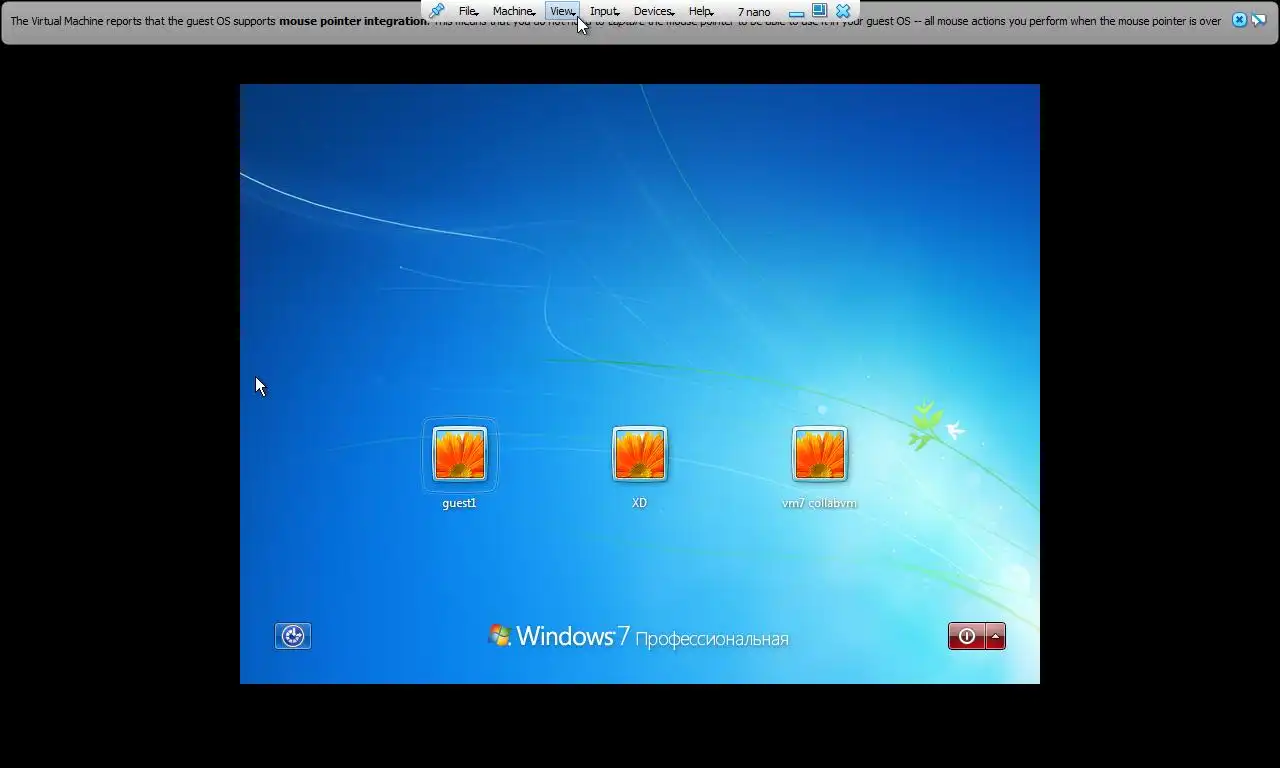Image resolution: width=1280 pixels, height=768 pixels.
Task: Click the 7 nano VM name label
Action: [754, 12]
